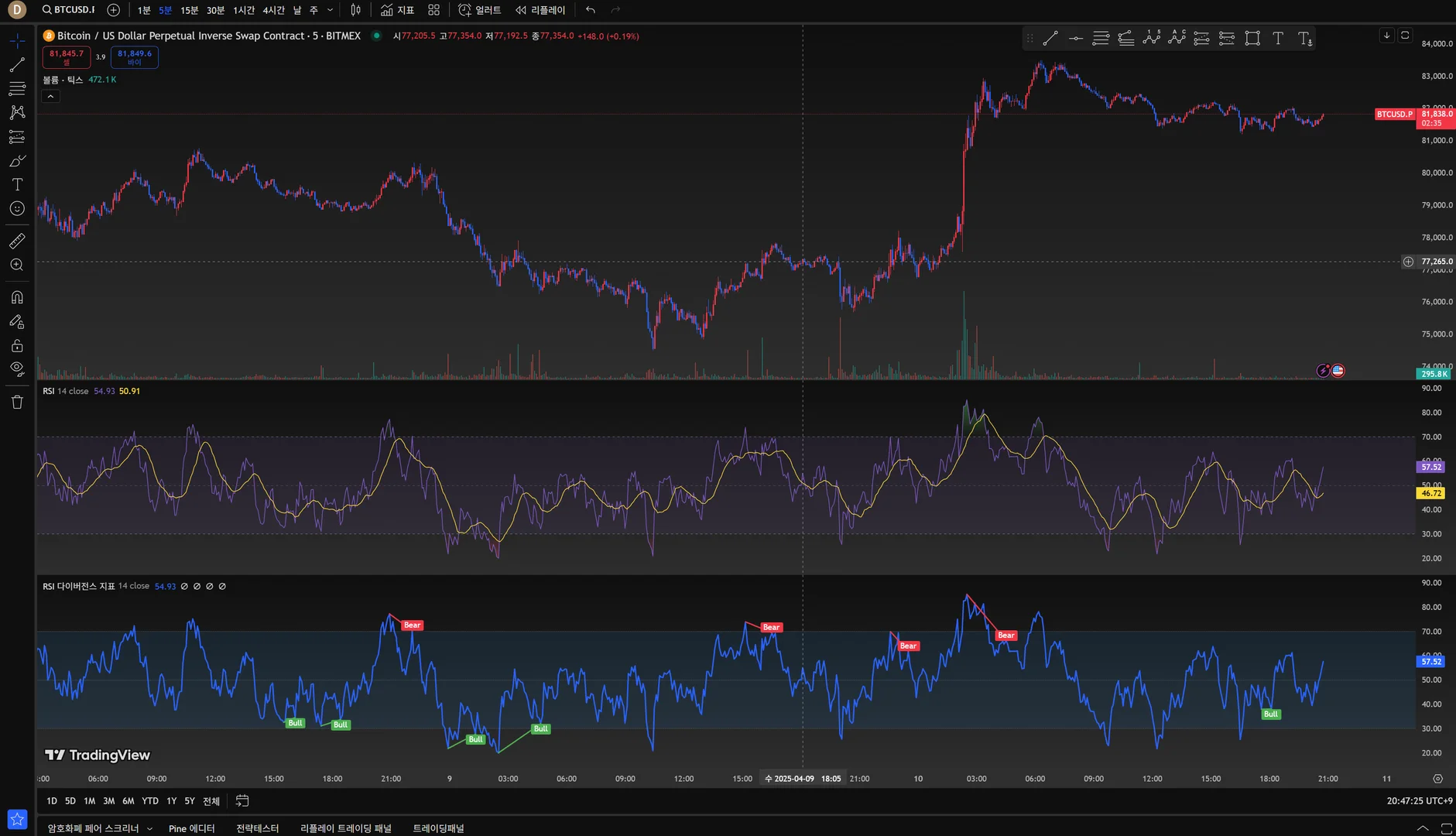Open the emoji sticker tool
This screenshot has width=1456, height=836.
(17, 209)
